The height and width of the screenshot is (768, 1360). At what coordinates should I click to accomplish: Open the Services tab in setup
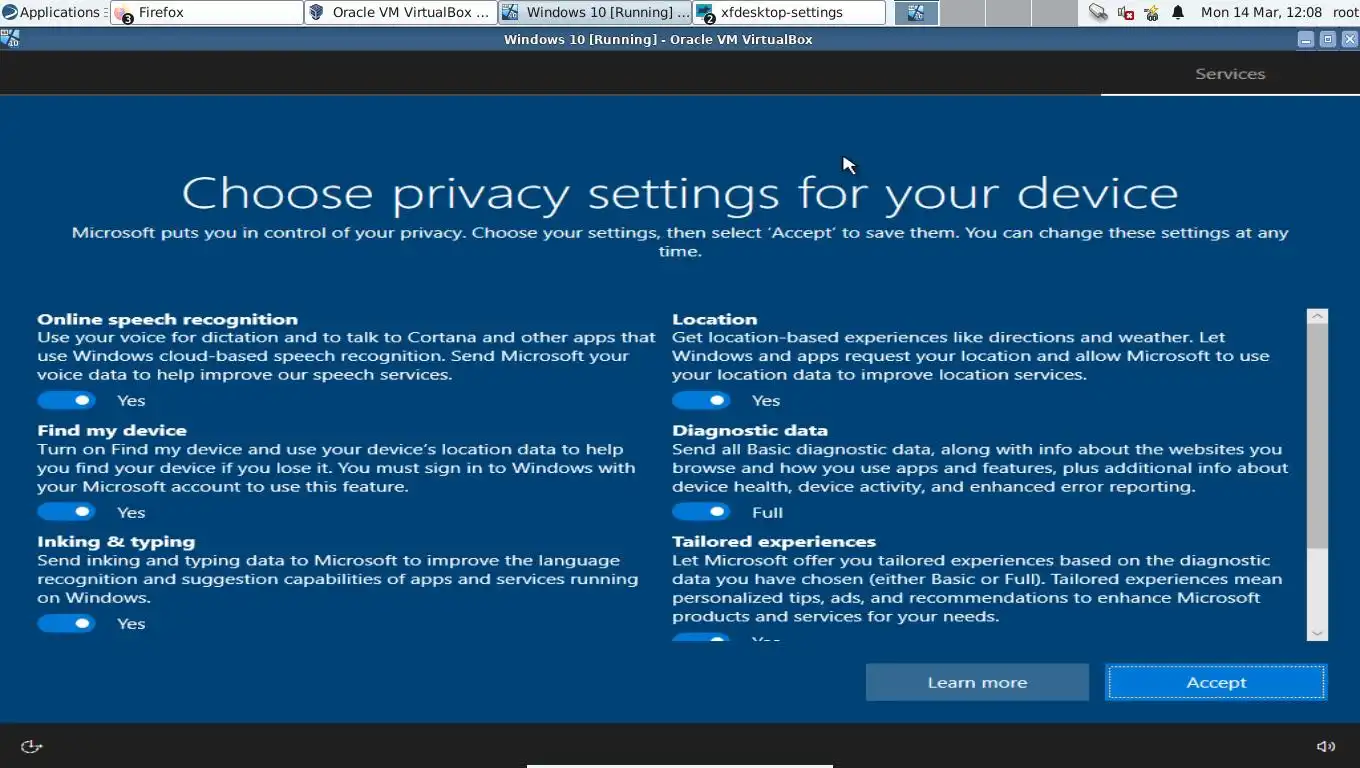[x=1230, y=74]
